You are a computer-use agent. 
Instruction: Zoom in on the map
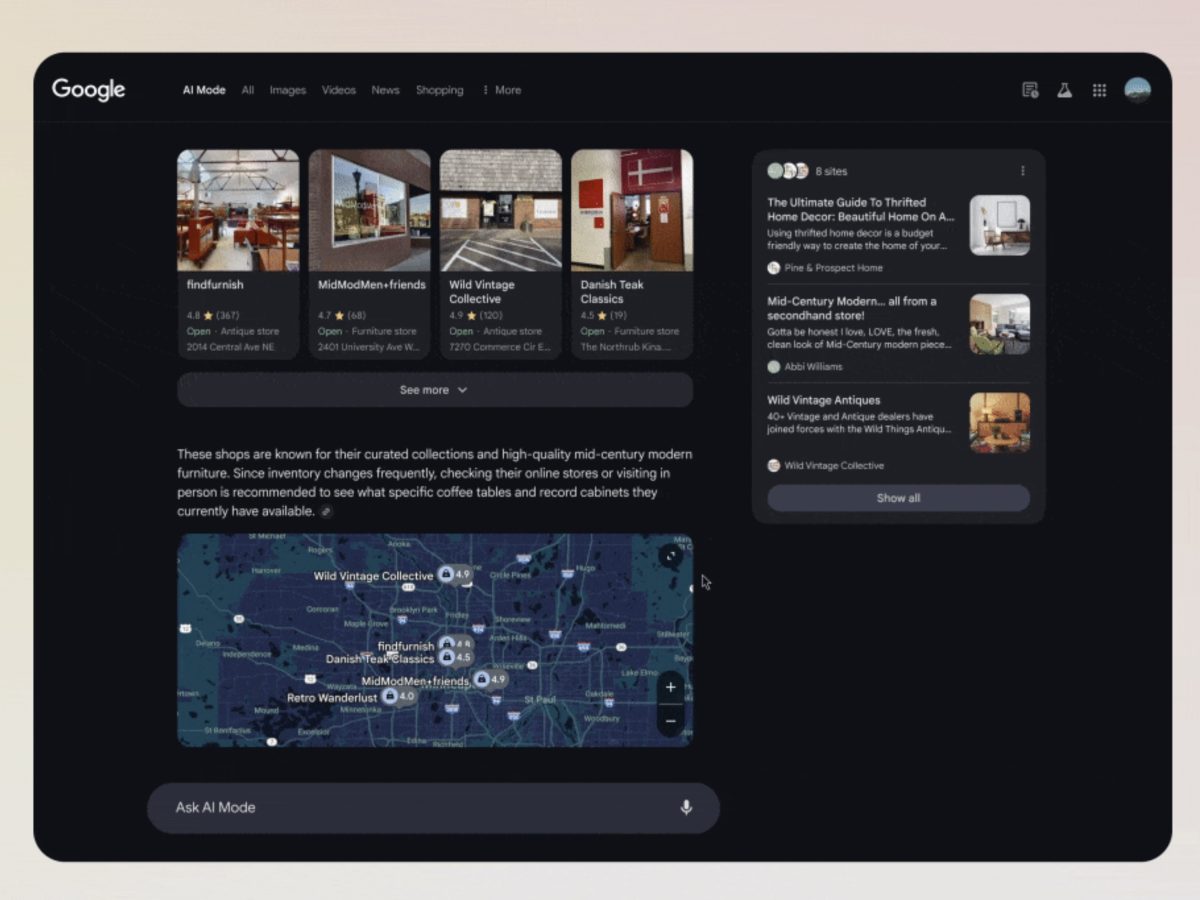[x=670, y=687]
